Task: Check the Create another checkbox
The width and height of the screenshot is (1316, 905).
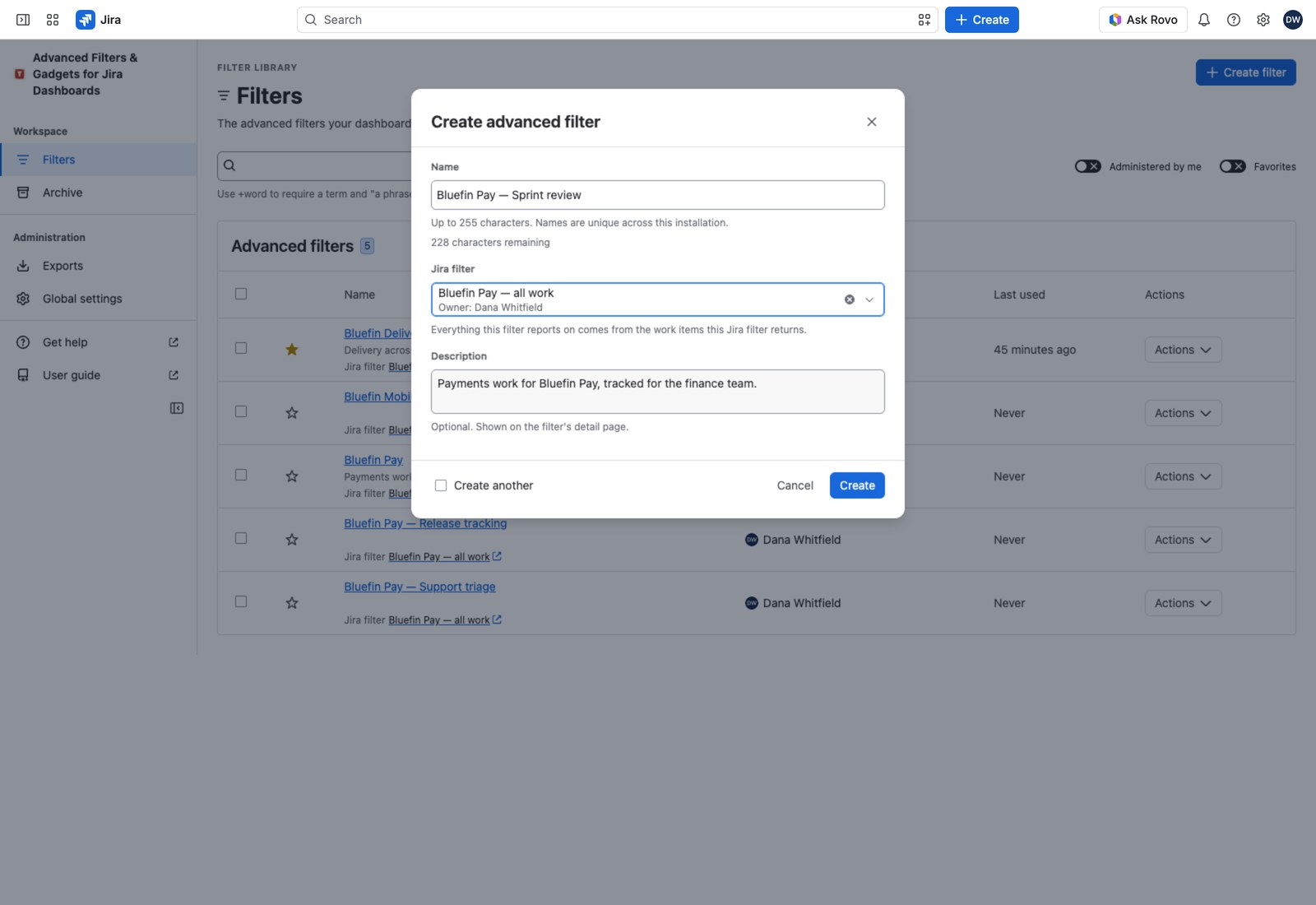Action: pyautogui.click(x=441, y=485)
